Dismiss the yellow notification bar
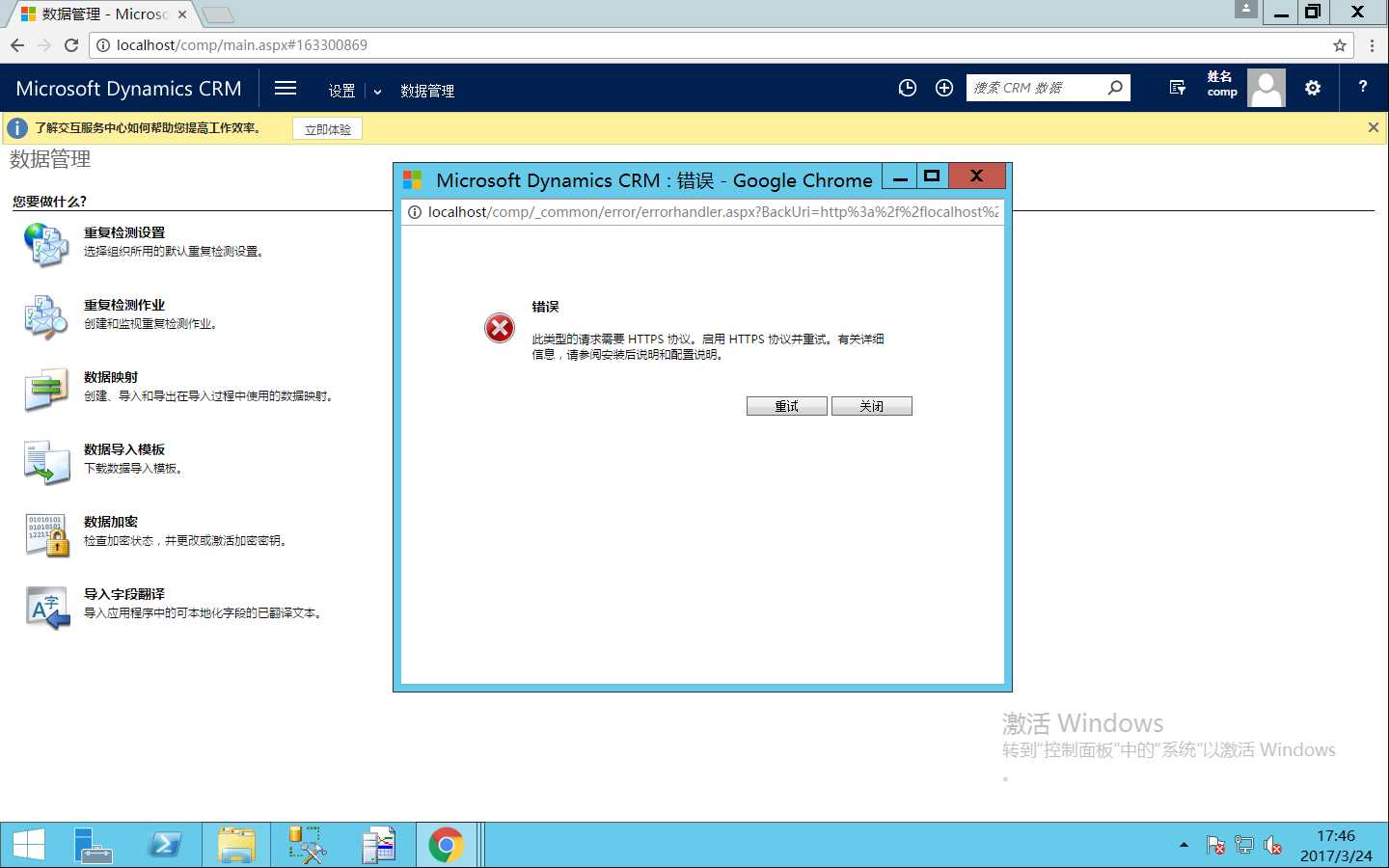Screen dimensions: 1389x868 point(1374,127)
